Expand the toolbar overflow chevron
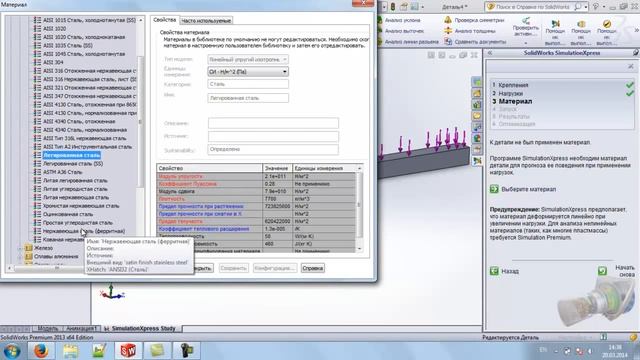 point(636,30)
